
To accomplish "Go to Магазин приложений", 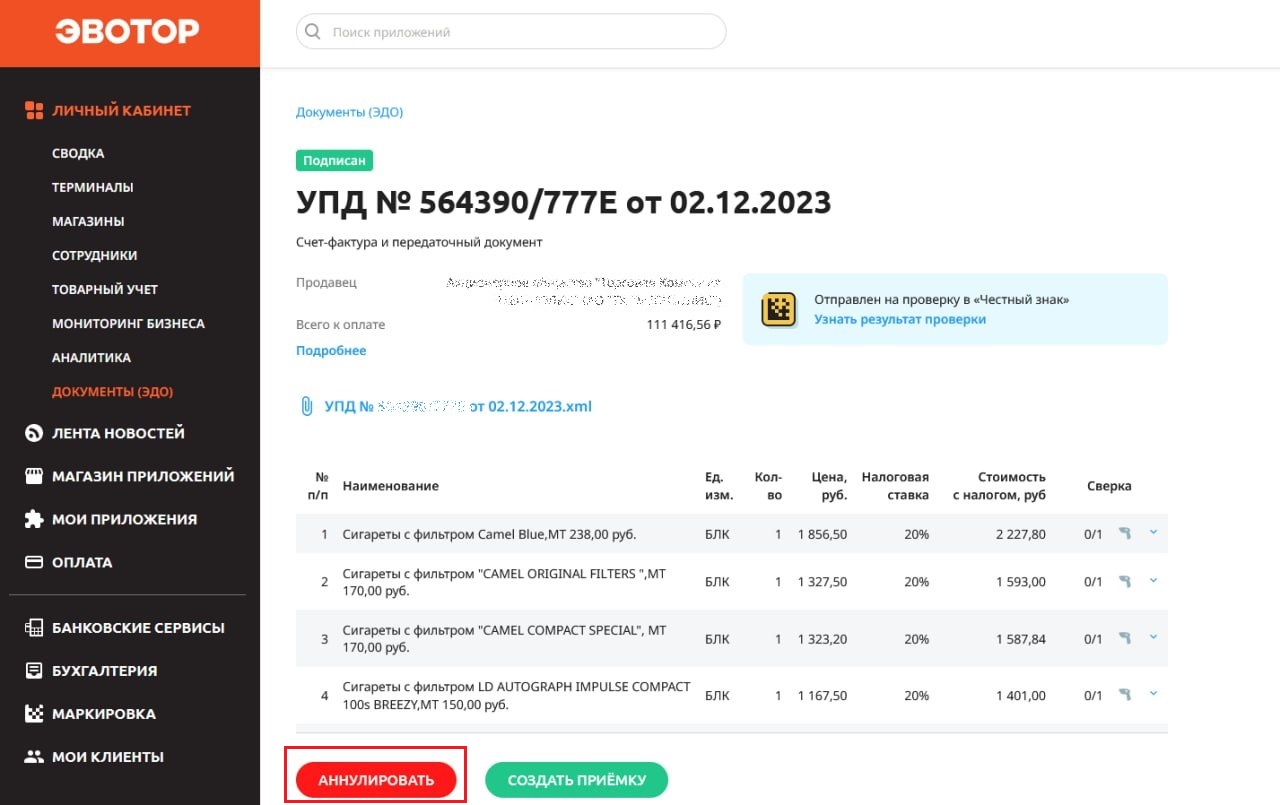I will point(143,476).
